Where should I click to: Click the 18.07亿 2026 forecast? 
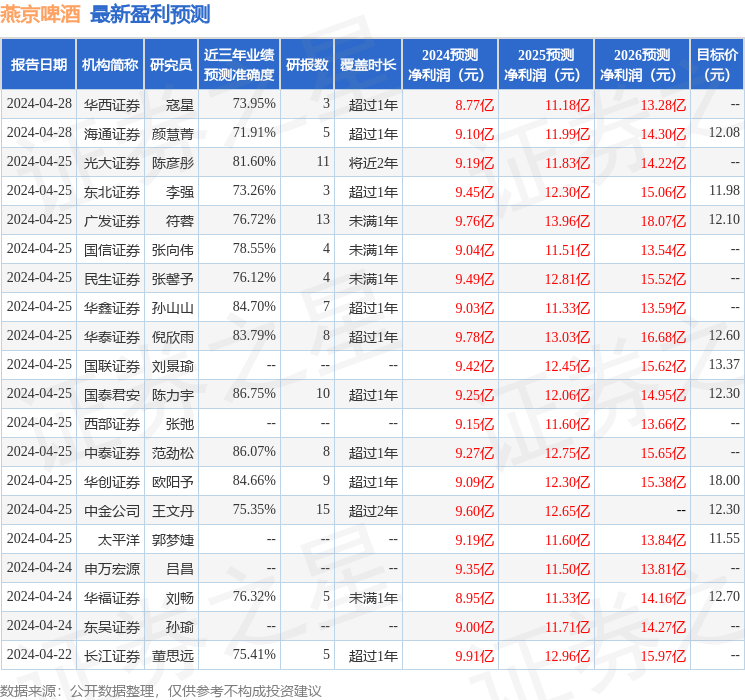click(x=663, y=221)
